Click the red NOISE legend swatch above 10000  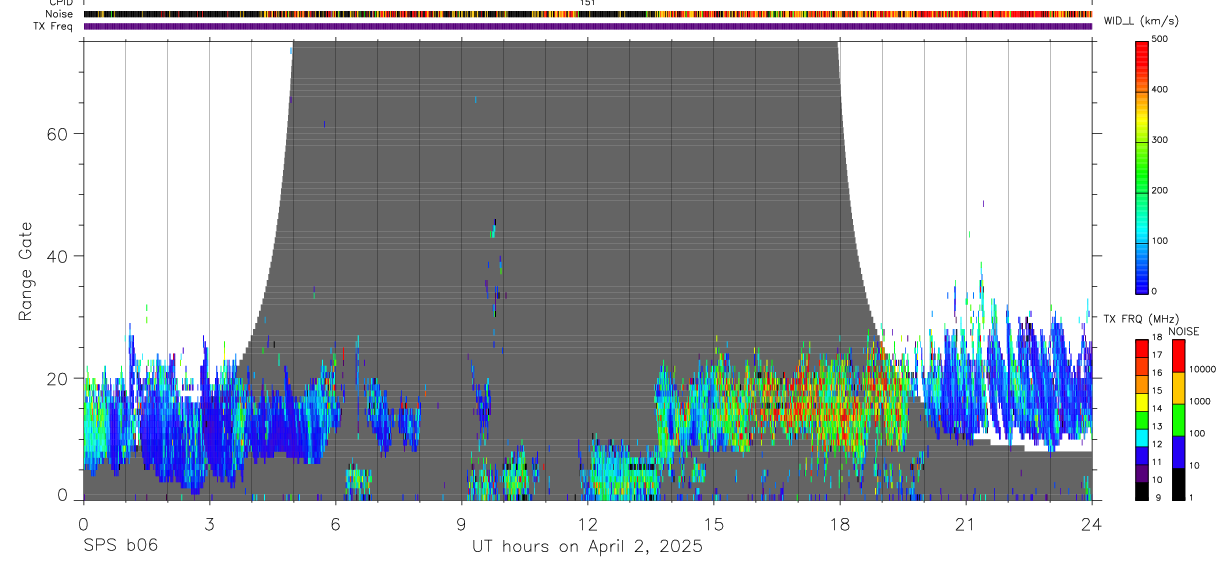tap(1178, 356)
